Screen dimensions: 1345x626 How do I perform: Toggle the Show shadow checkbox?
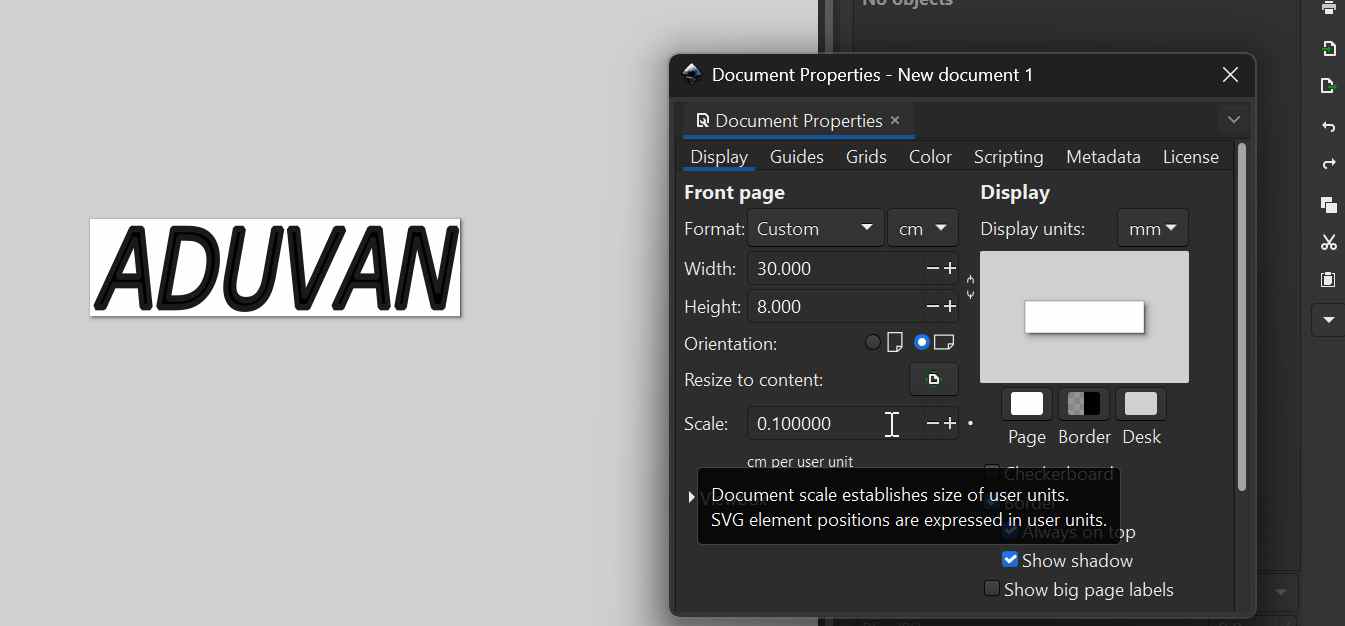pyautogui.click(x=1010, y=560)
